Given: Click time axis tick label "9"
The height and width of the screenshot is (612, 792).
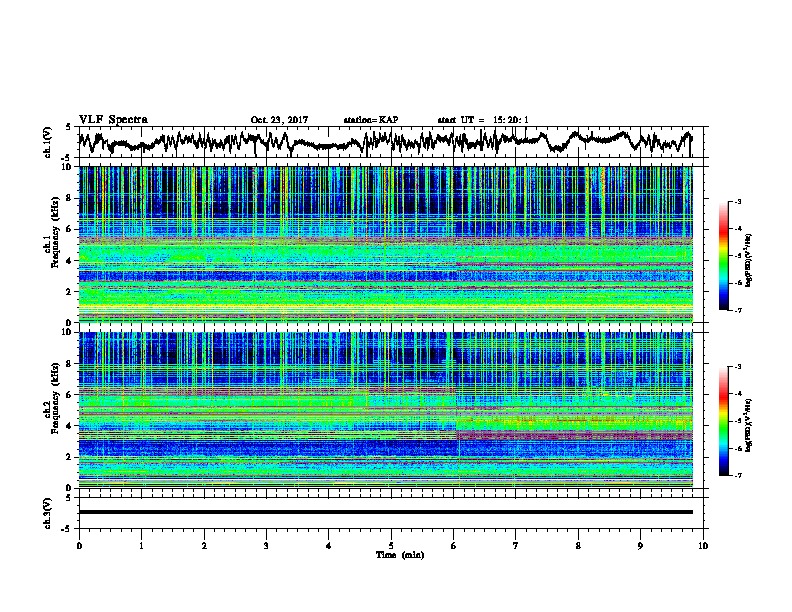Looking at the screenshot, I should [x=640, y=546].
